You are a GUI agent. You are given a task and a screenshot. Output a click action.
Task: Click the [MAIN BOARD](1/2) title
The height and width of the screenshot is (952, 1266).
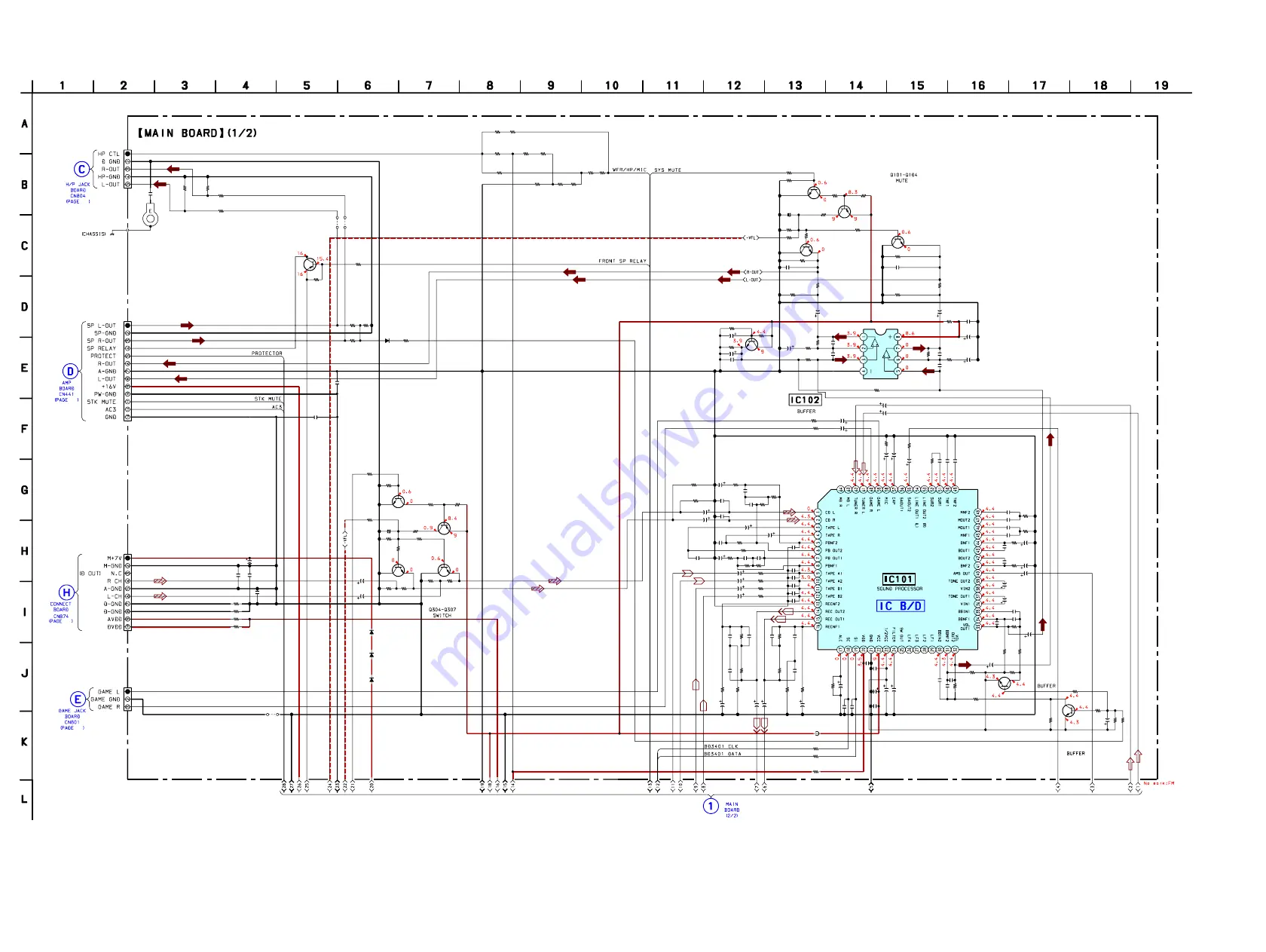click(197, 133)
